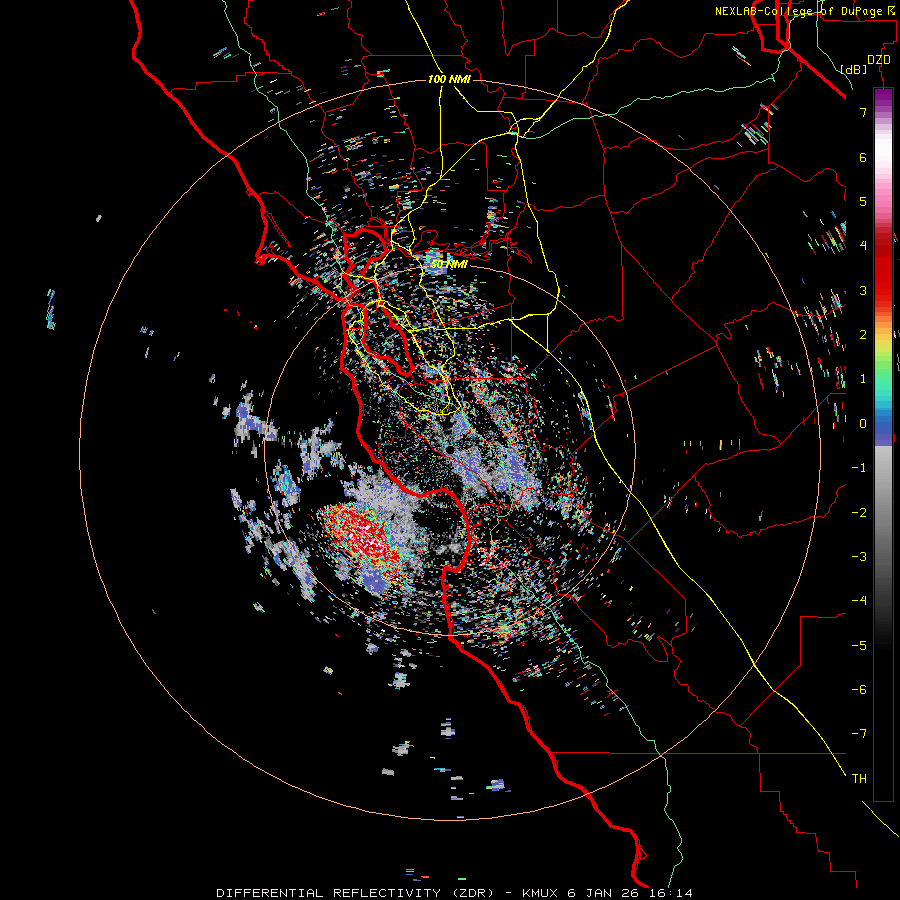Image resolution: width=900 pixels, height=900 pixels.
Task: Select the "2" value on the color scale
Action: coord(863,334)
